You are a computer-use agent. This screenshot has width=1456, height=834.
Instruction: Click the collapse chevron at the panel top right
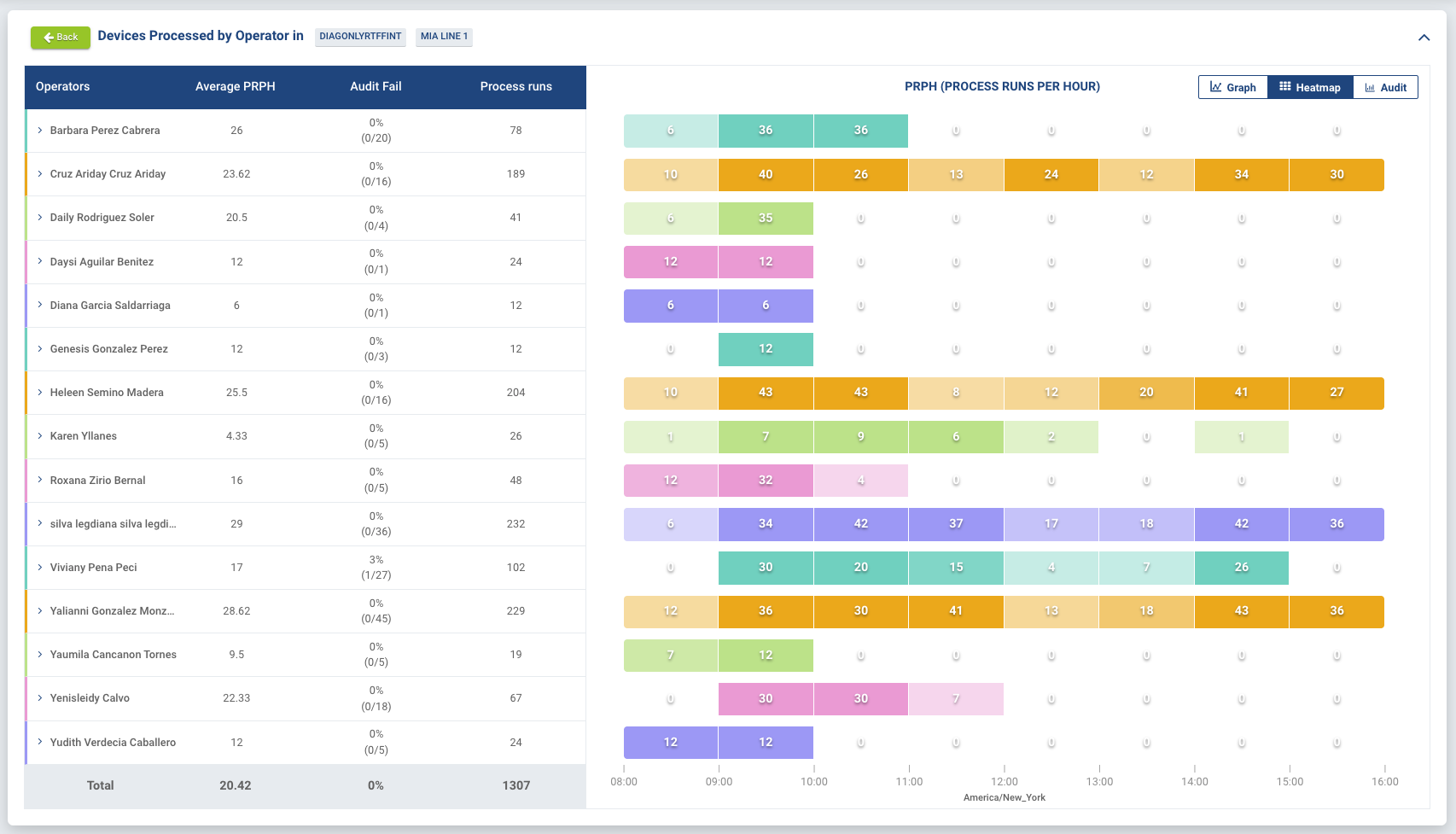[1424, 38]
